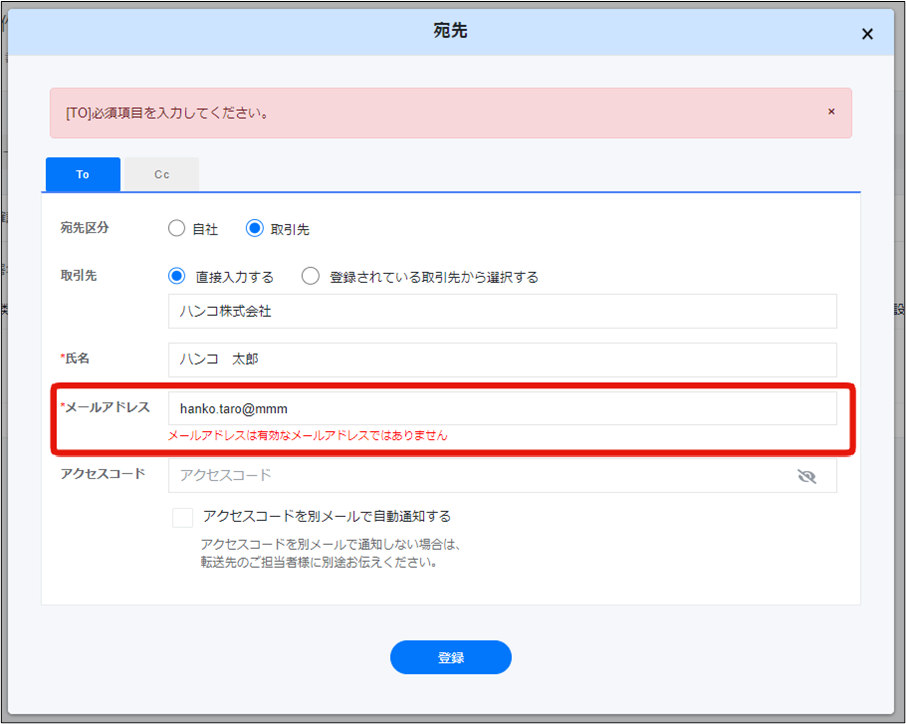Choose 取引先 as the 宛先区分
Viewport: 906px width, 724px height.
[x=255, y=228]
